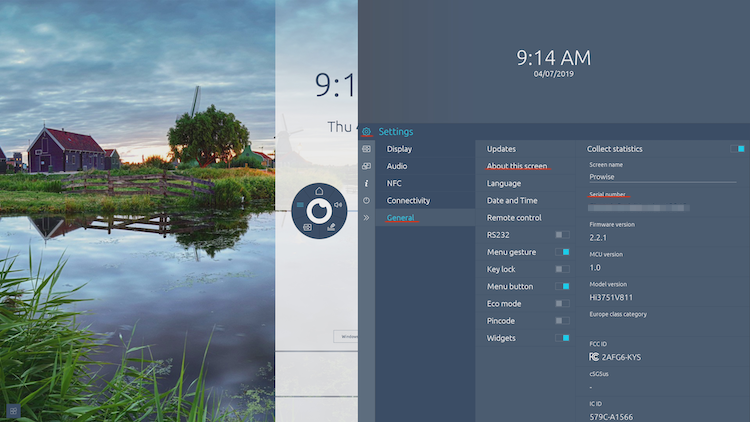This screenshot has width=750, height=422.
Task: Enable the Eco mode switch
Action: pyautogui.click(x=562, y=304)
